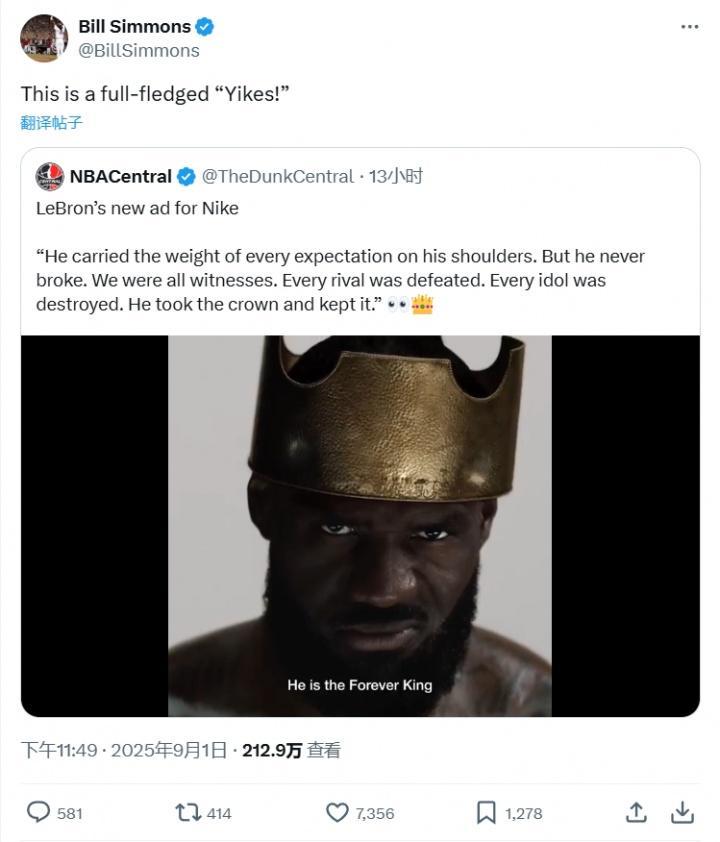
Task: Play the LeBron Nike ad video
Action: [360, 526]
